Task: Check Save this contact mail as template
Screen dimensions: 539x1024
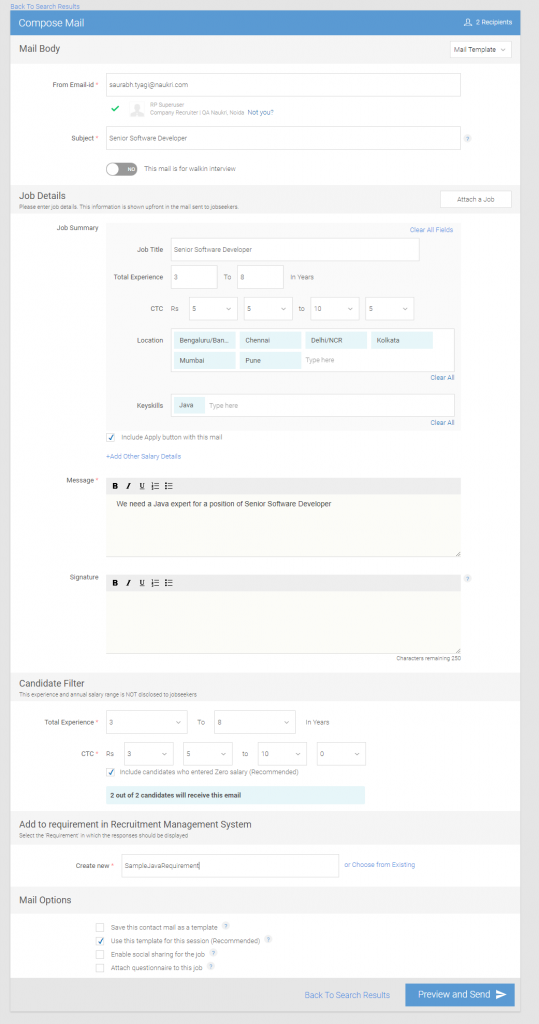Action: point(99,927)
